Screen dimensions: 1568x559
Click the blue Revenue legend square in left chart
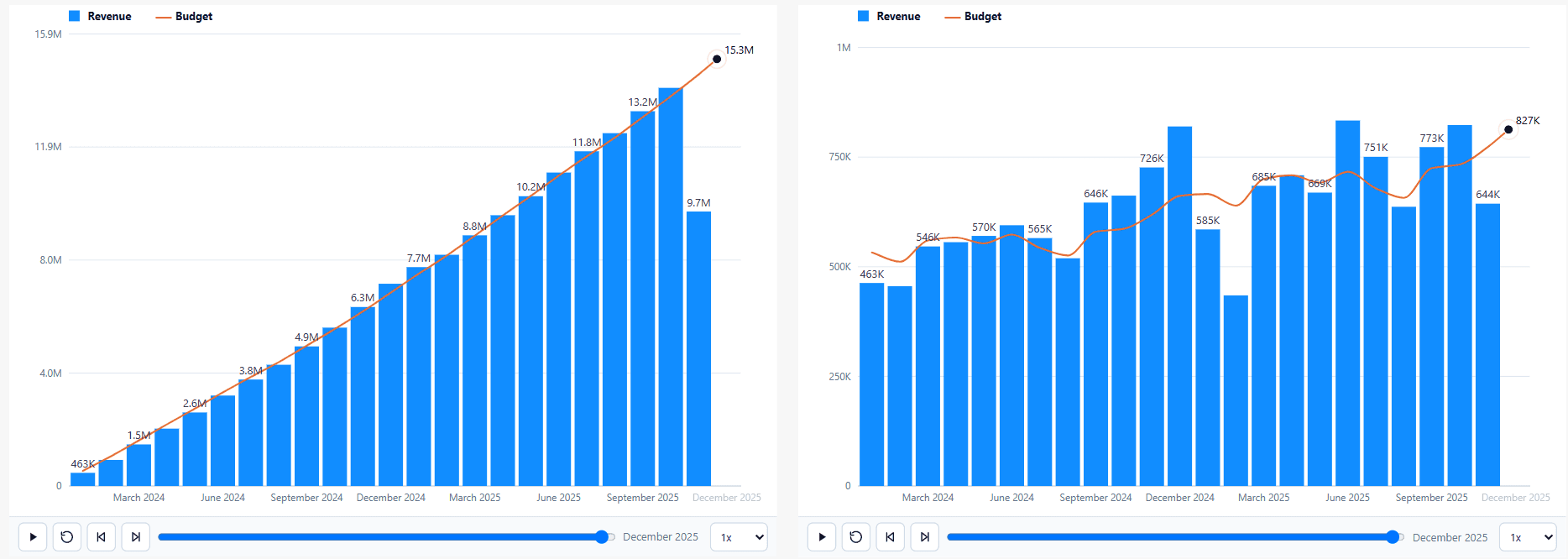74,16
